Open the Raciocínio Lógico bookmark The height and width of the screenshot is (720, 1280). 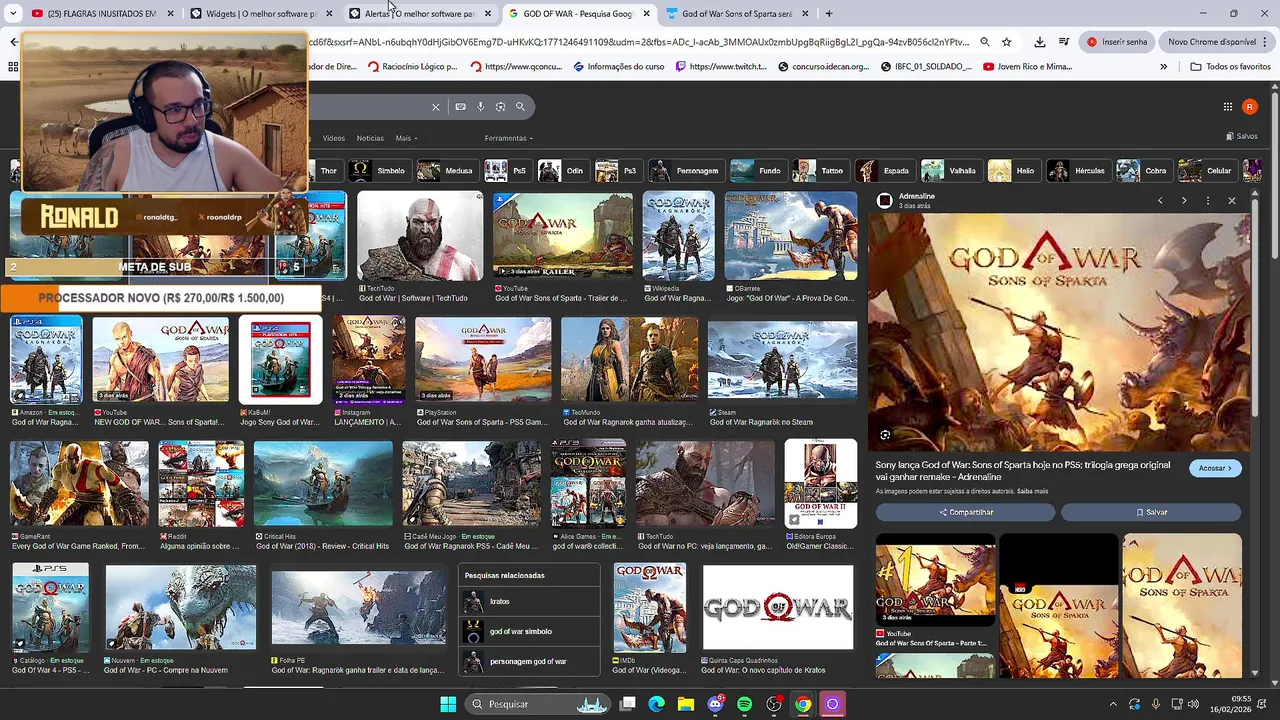[412, 67]
